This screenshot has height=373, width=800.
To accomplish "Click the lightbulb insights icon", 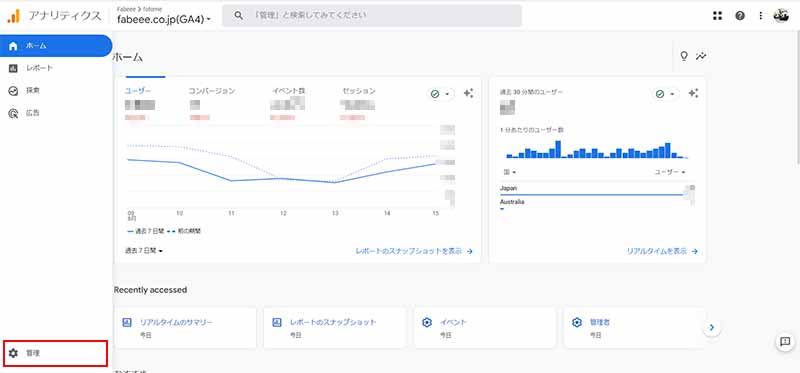I will 684,56.
